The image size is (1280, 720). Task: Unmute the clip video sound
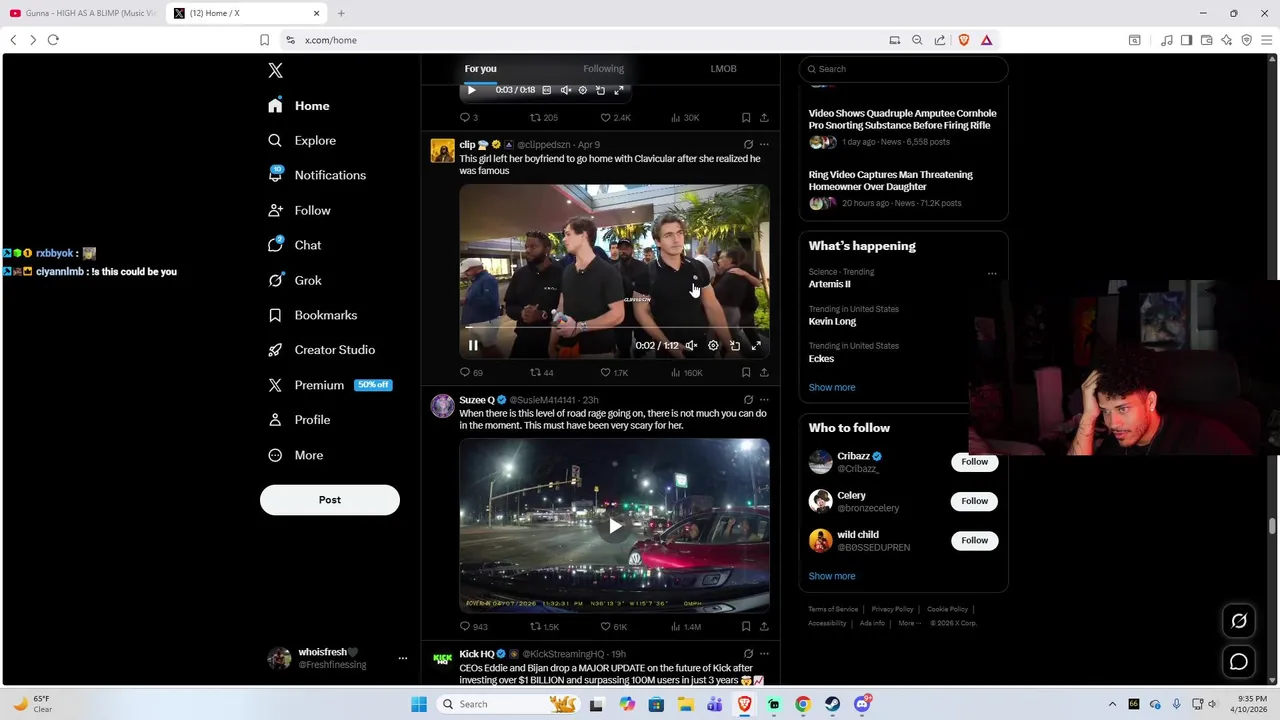click(691, 345)
